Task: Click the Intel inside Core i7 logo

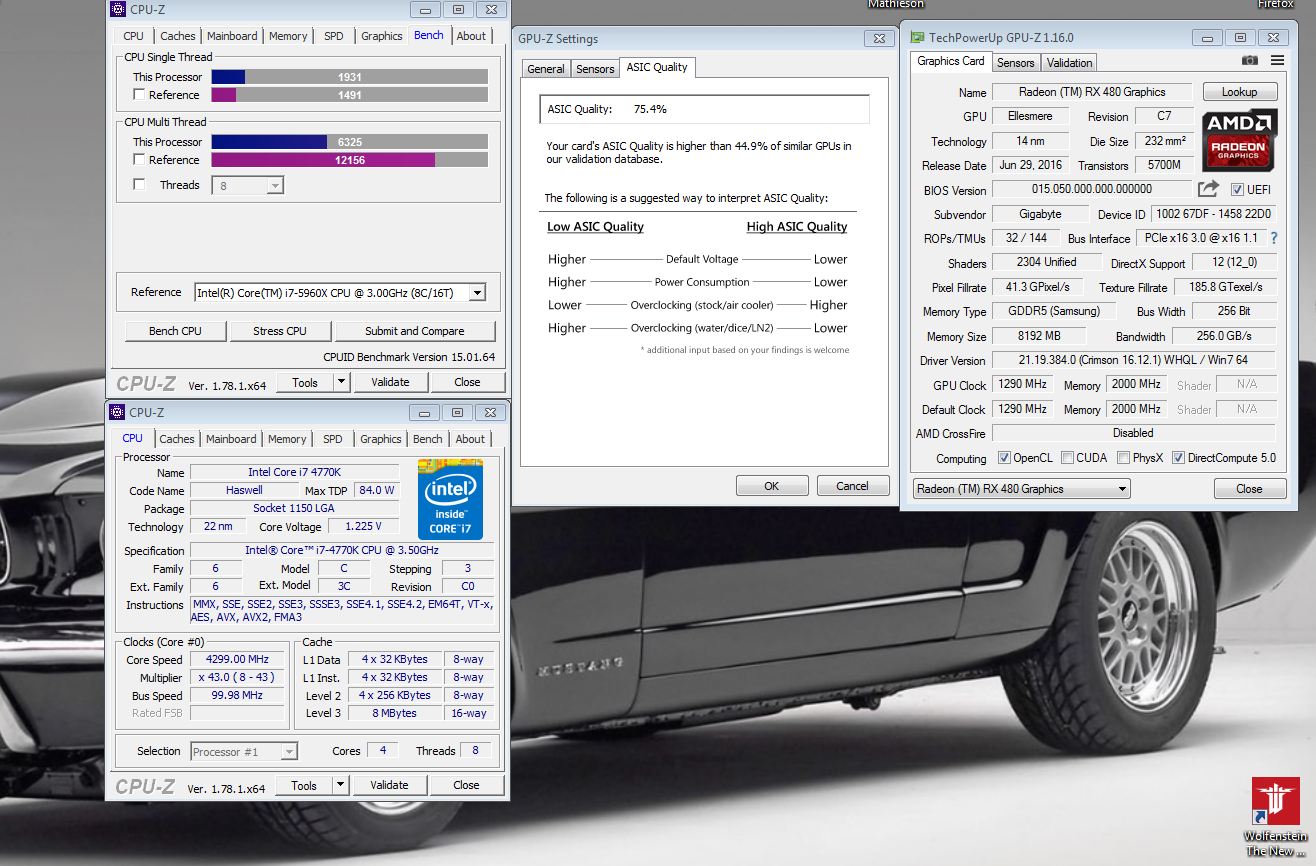Action: point(450,498)
